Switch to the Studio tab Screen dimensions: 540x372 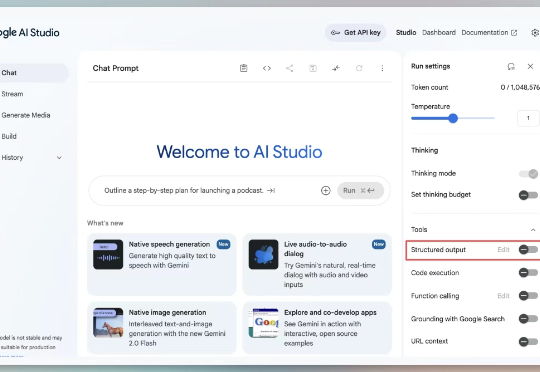pyautogui.click(x=406, y=32)
